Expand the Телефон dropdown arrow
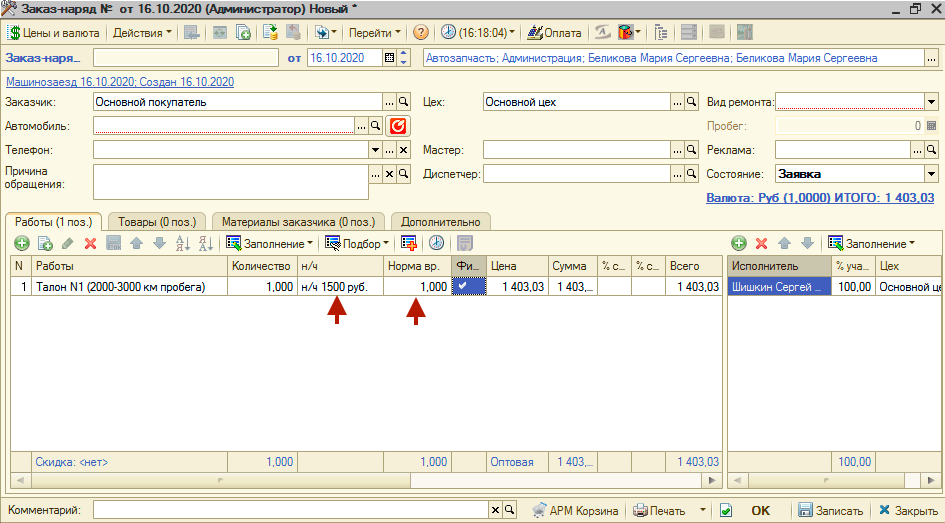This screenshot has height=523, width=945. 375,150
